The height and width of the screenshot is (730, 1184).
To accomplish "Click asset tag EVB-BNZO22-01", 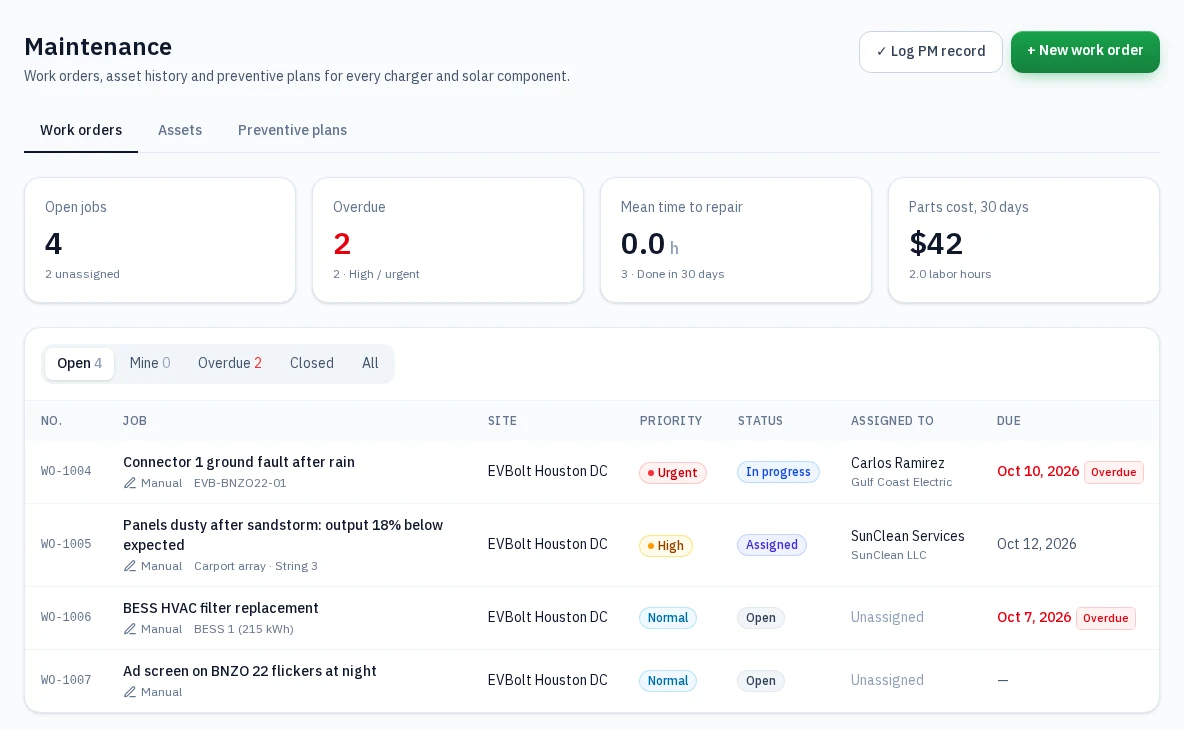I will coord(240,483).
